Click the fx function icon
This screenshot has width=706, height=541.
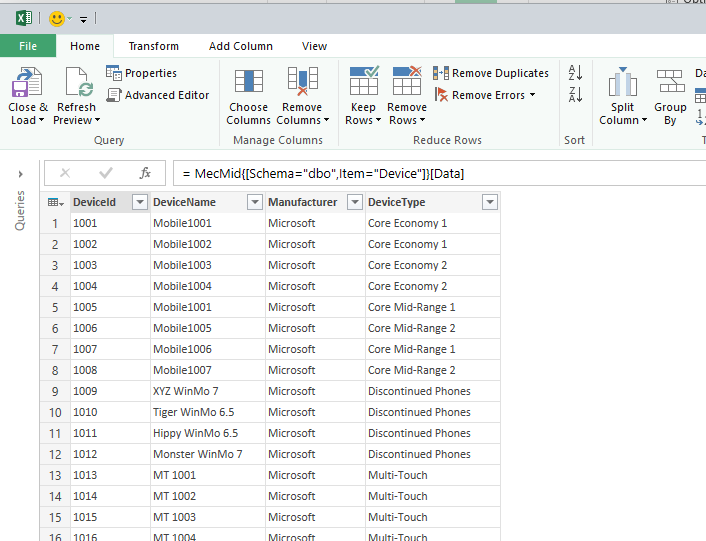pyautogui.click(x=145, y=173)
